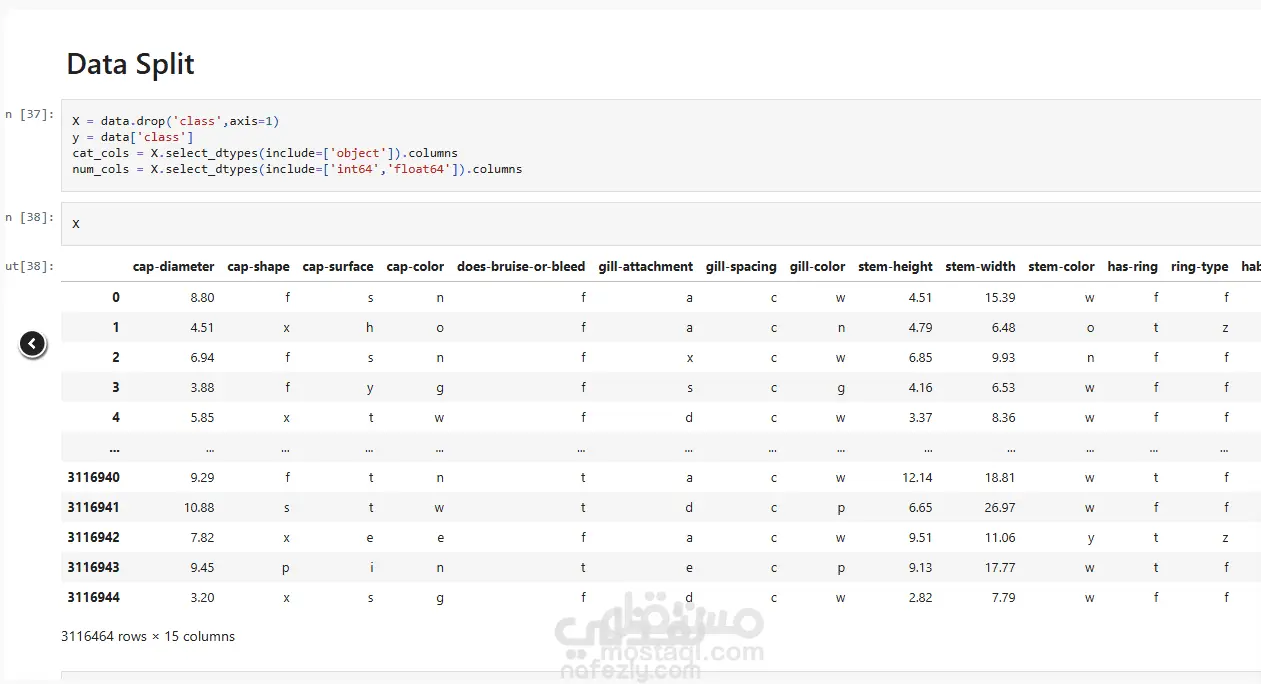The image size is (1261, 684).
Task: Click the code cell defining X and y
Action: pos(661,145)
